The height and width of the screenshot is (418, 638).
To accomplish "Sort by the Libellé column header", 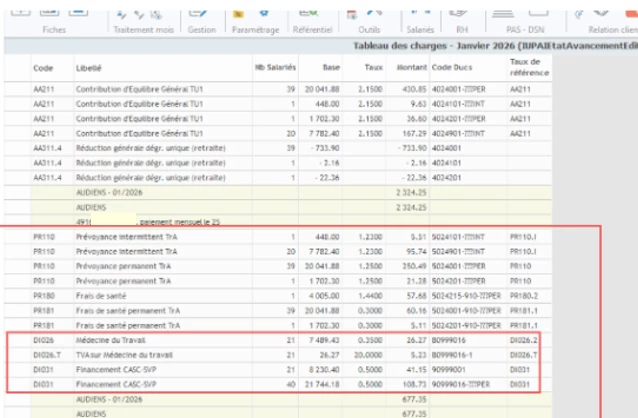I will [90, 66].
